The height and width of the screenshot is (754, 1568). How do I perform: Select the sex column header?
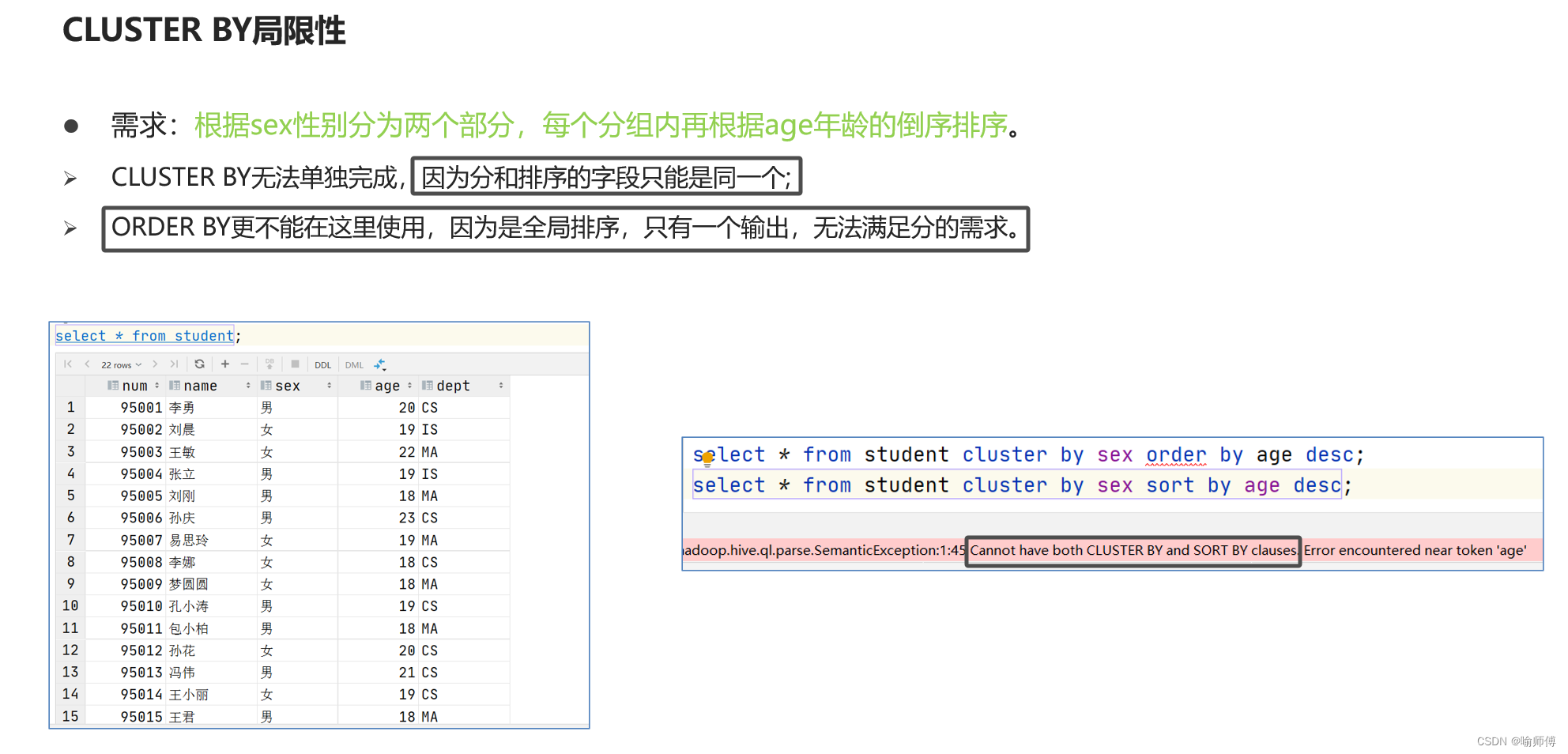[x=297, y=386]
